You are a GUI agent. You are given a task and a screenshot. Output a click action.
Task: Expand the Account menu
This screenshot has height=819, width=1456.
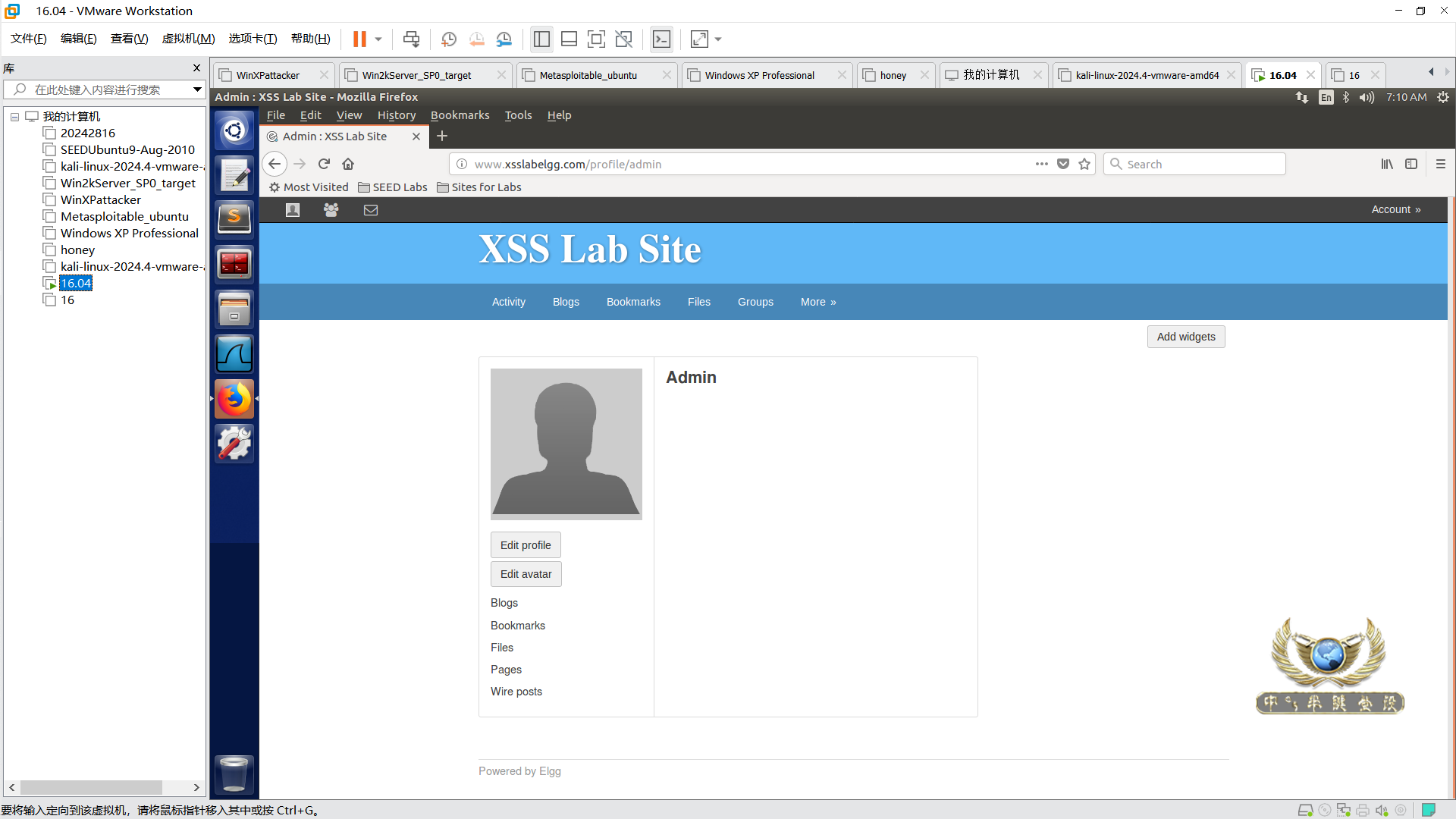(1395, 209)
